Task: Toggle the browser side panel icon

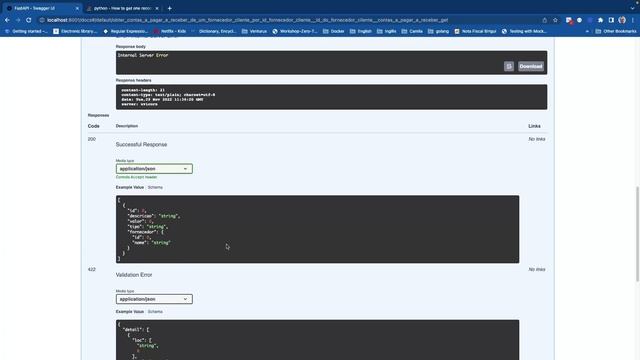Action: pyautogui.click(x=611, y=20)
